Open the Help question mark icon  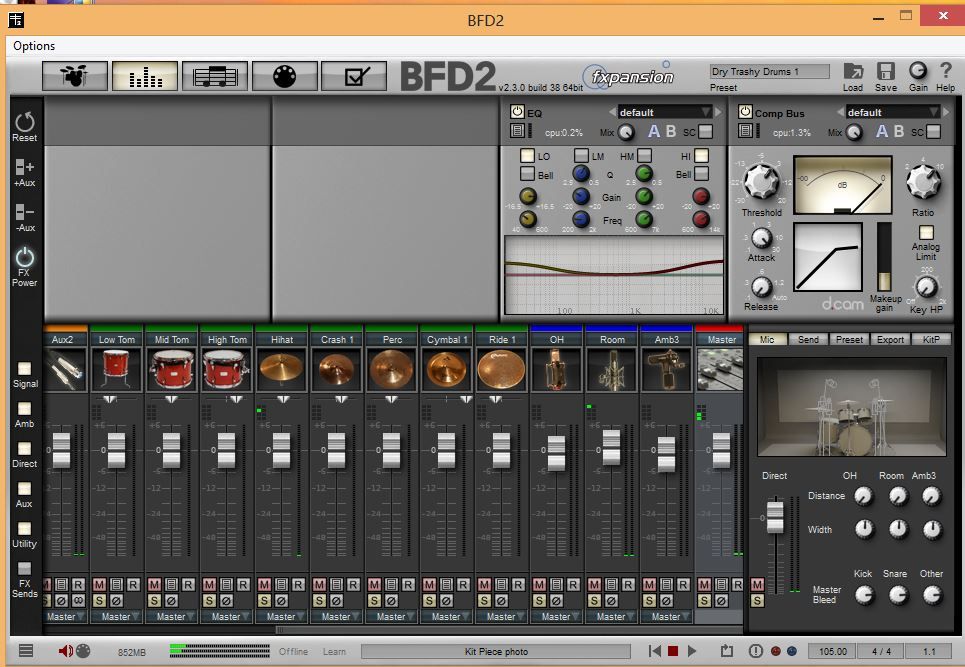[945, 71]
